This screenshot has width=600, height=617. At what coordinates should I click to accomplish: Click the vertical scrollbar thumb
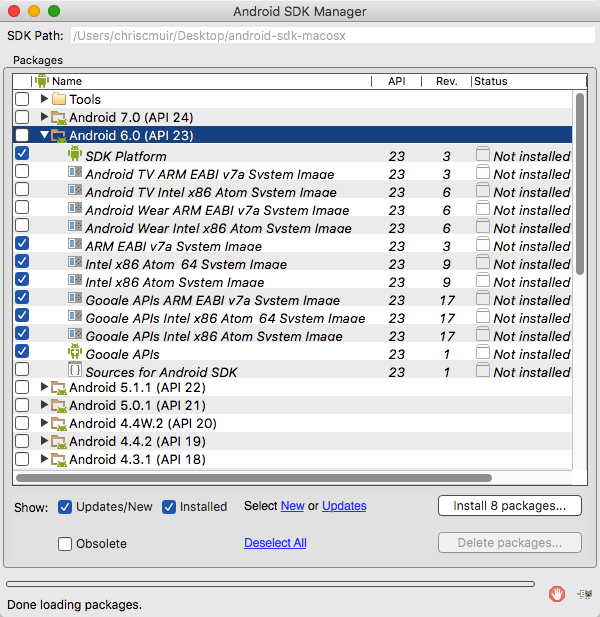pyautogui.click(x=580, y=184)
